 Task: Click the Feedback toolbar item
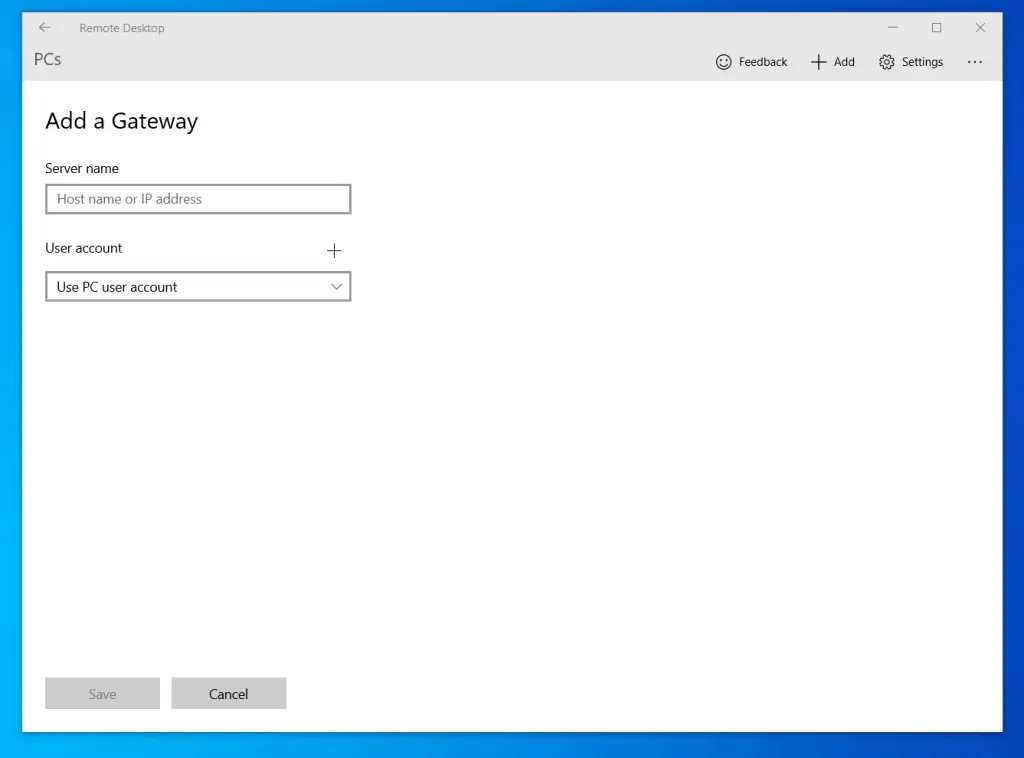(751, 61)
